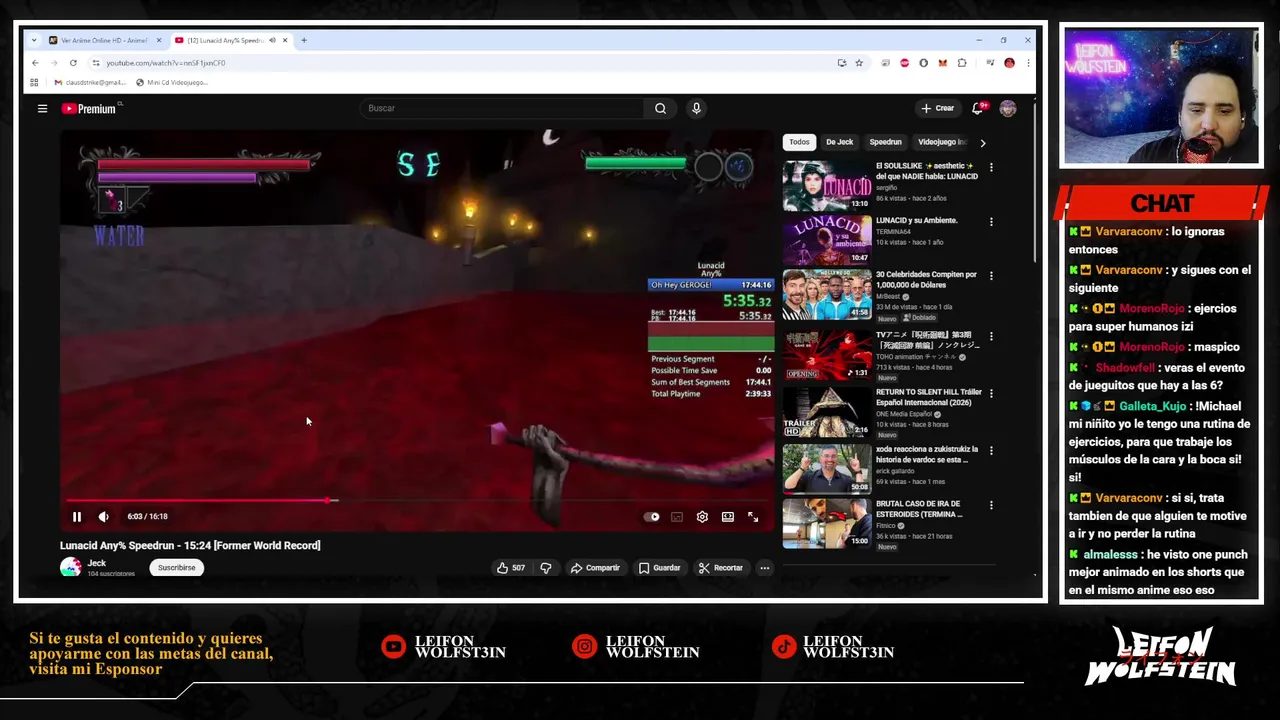The width and height of the screenshot is (1280, 720).
Task: Go back with the browser back arrow
Action: pos(35,62)
